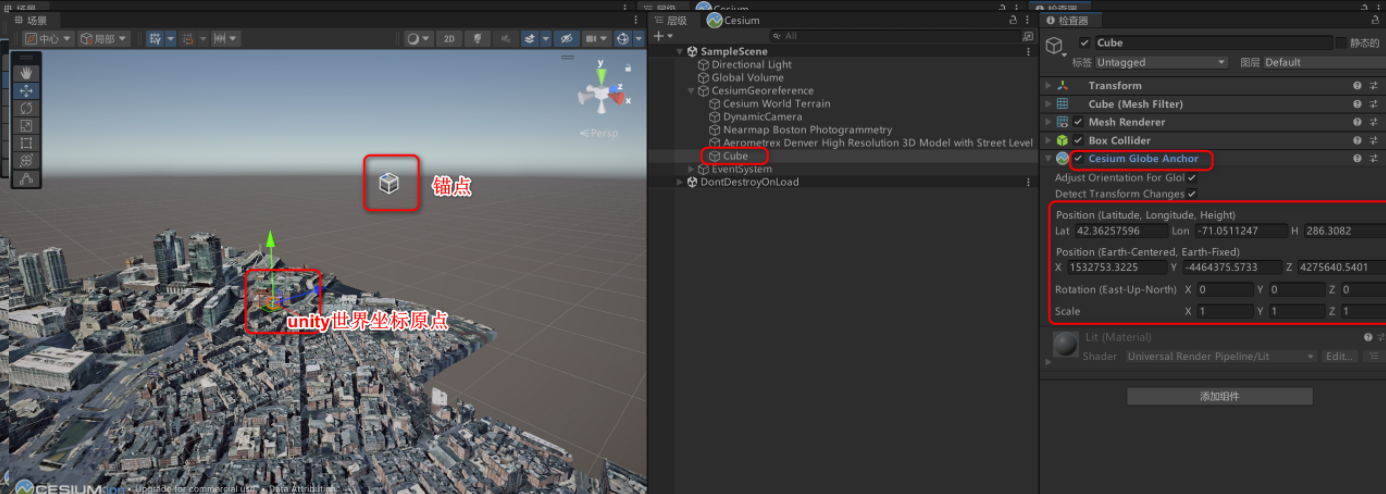The width and height of the screenshot is (1386, 494).
Task: Click the Persp projection label
Action: click(x=598, y=133)
